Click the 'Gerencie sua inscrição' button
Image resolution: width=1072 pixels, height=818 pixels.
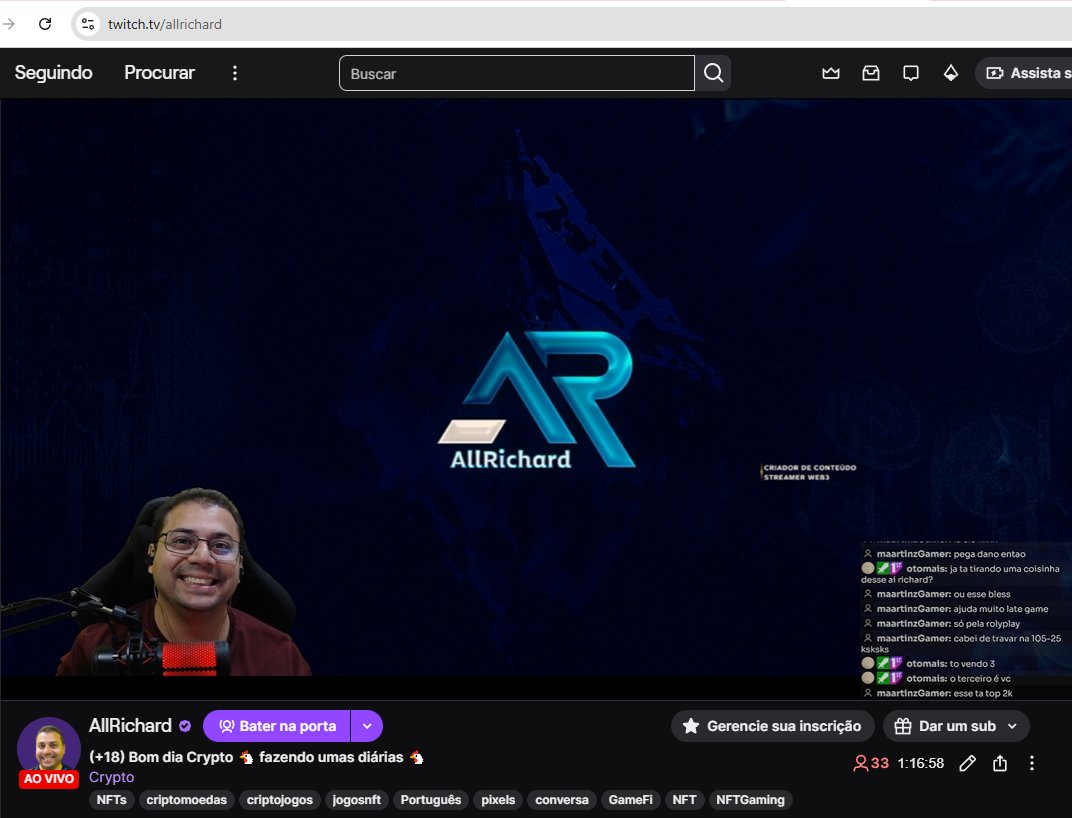[772, 725]
